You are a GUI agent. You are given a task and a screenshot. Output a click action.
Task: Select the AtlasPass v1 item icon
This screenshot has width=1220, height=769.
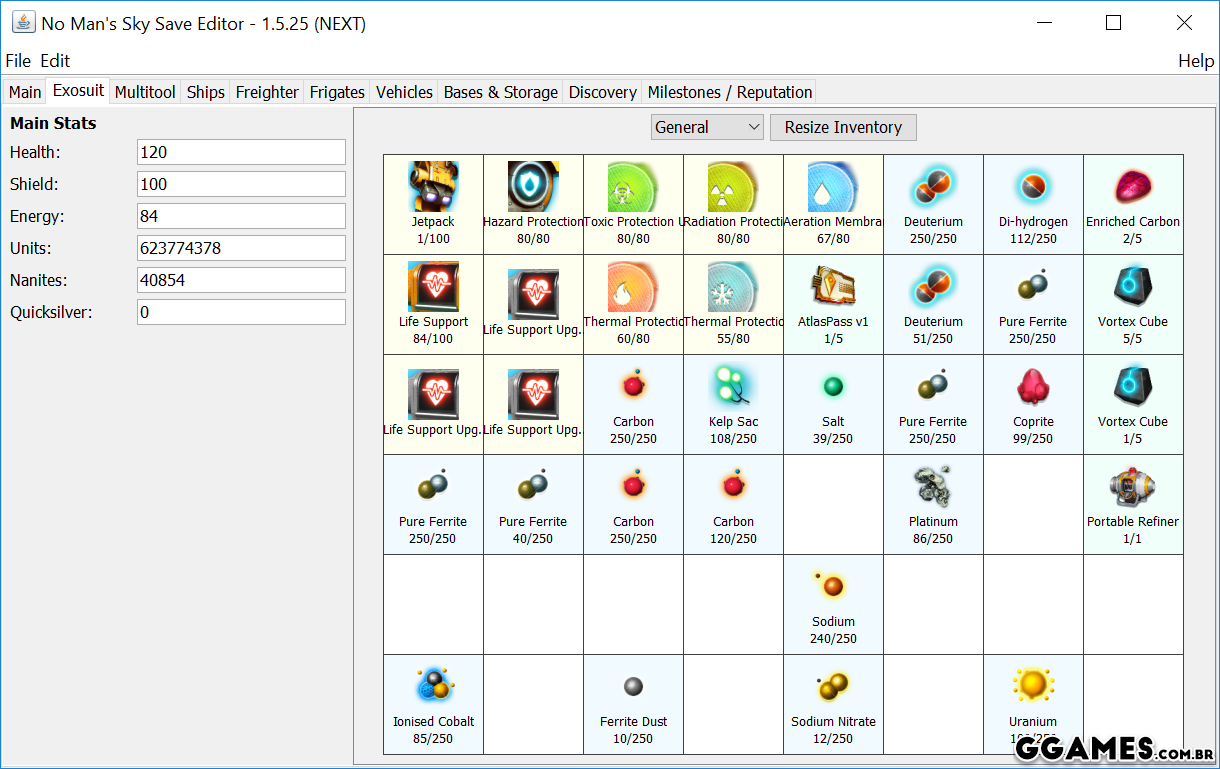click(x=833, y=287)
